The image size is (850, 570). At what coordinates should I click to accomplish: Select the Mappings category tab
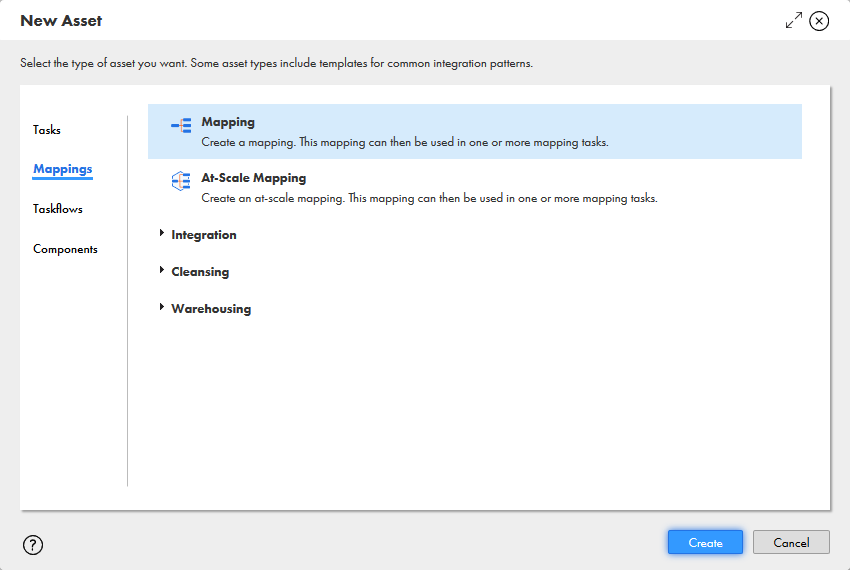[x=62, y=169]
